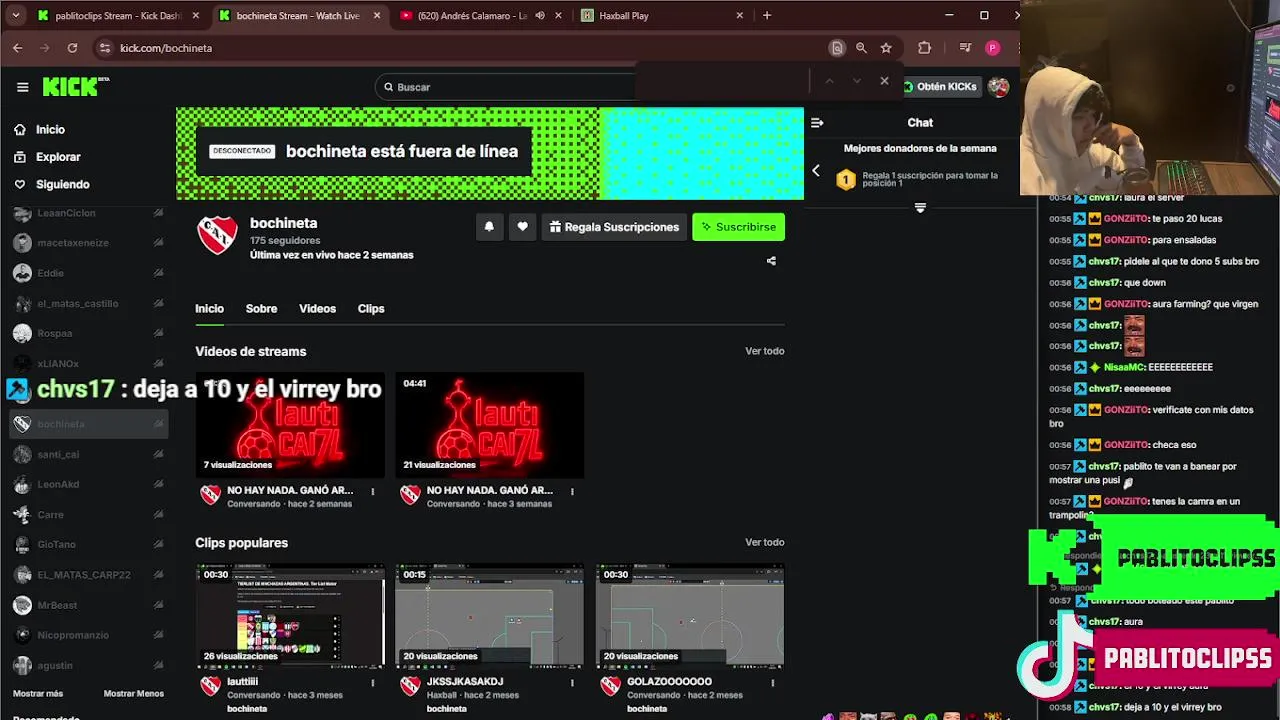The width and height of the screenshot is (1280, 720).
Task: Go to previous find result arrow
Action: 829,80
